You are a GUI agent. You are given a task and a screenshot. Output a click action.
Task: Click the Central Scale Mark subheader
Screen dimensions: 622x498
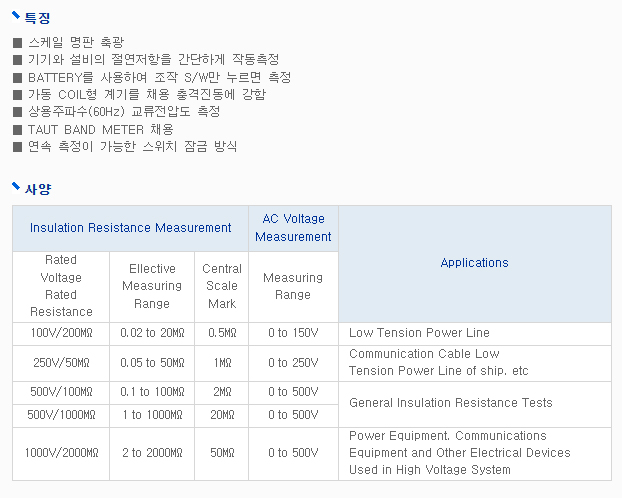pos(222,286)
